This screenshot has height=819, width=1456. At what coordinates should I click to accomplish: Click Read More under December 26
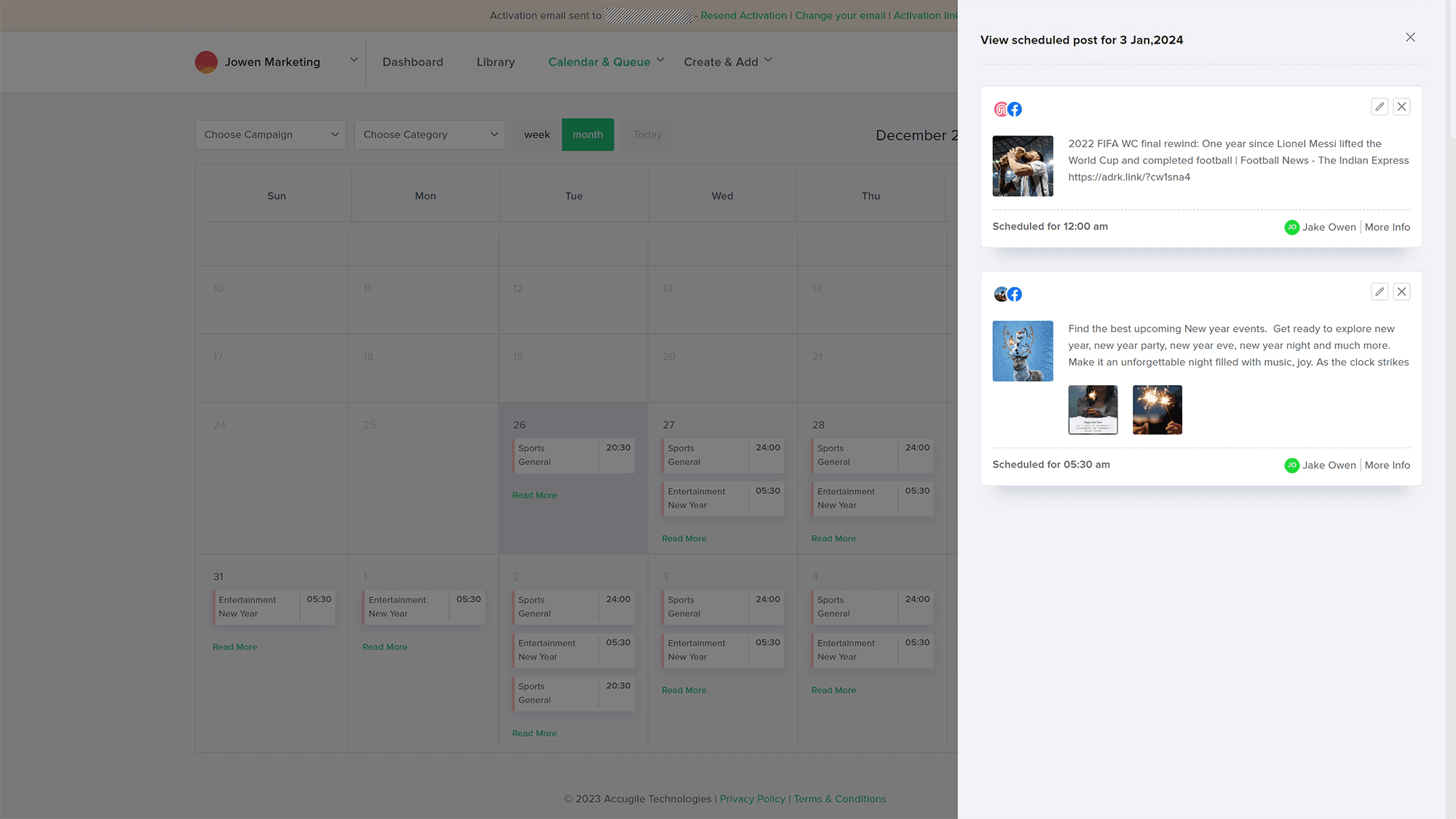pyautogui.click(x=534, y=495)
